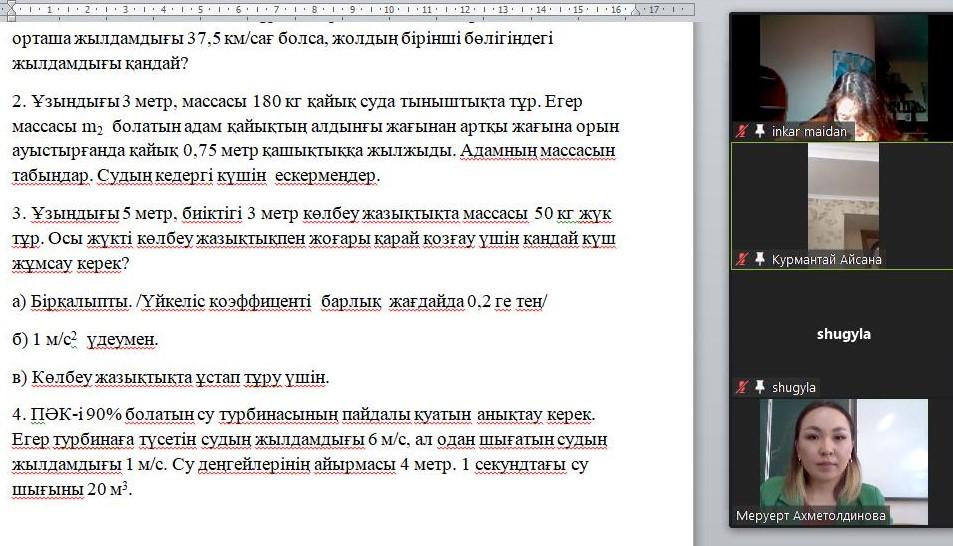Select Меруерт Ахметолдинова's video thumbnail
The width and height of the screenshot is (953, 546).
843,455
